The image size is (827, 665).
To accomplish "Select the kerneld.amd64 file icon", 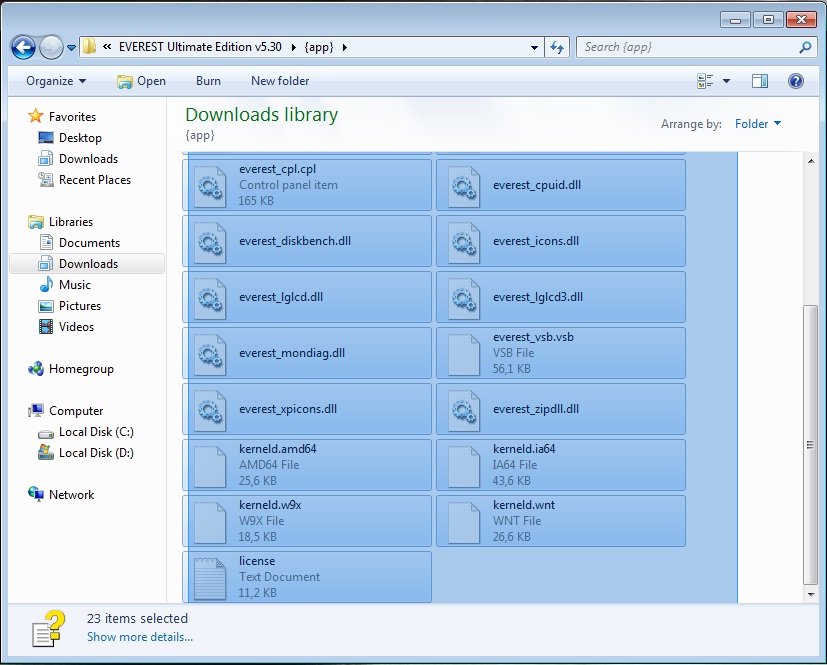I will [x=210, y=466].
